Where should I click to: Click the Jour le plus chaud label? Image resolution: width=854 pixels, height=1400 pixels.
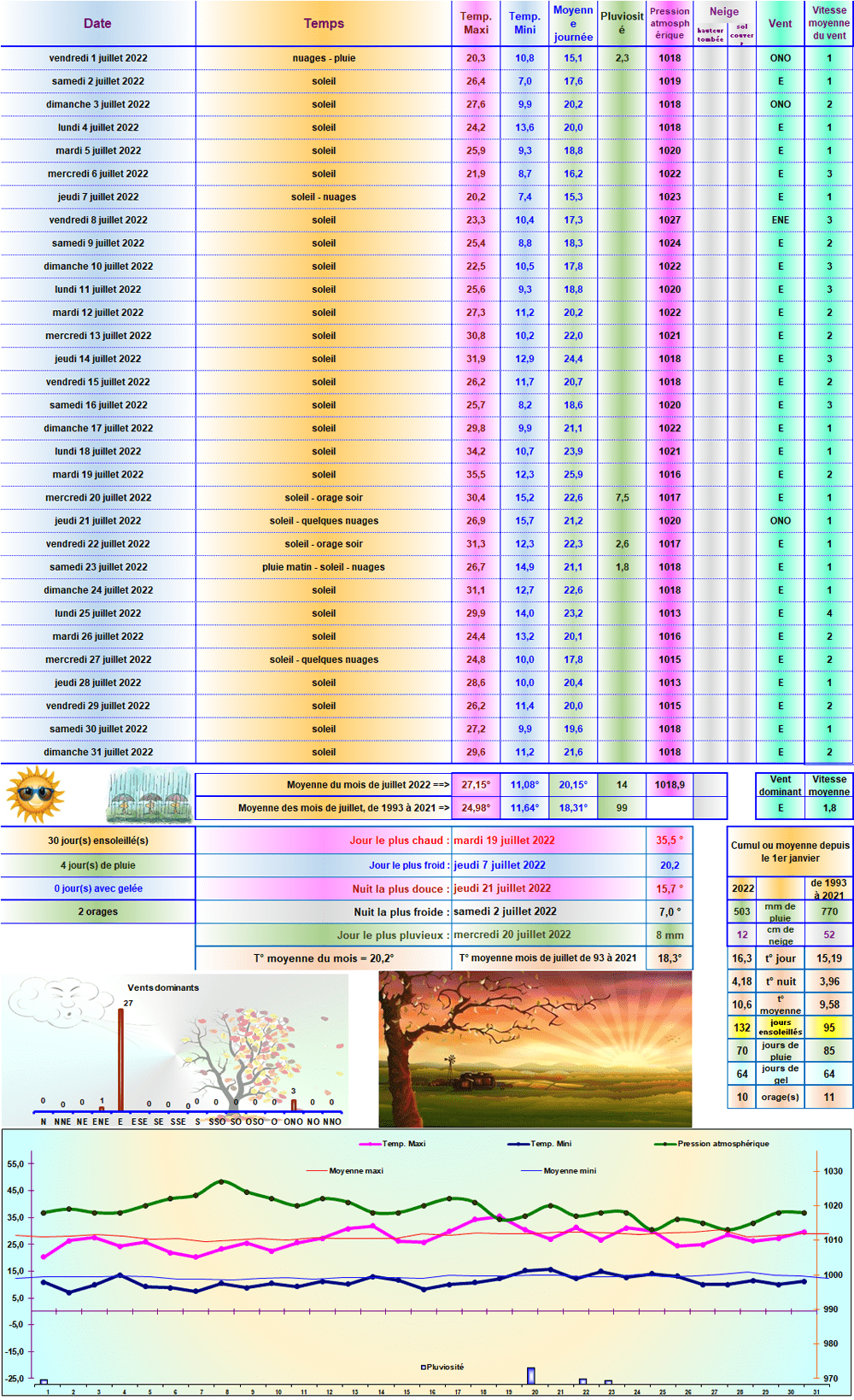pos(396,841)
